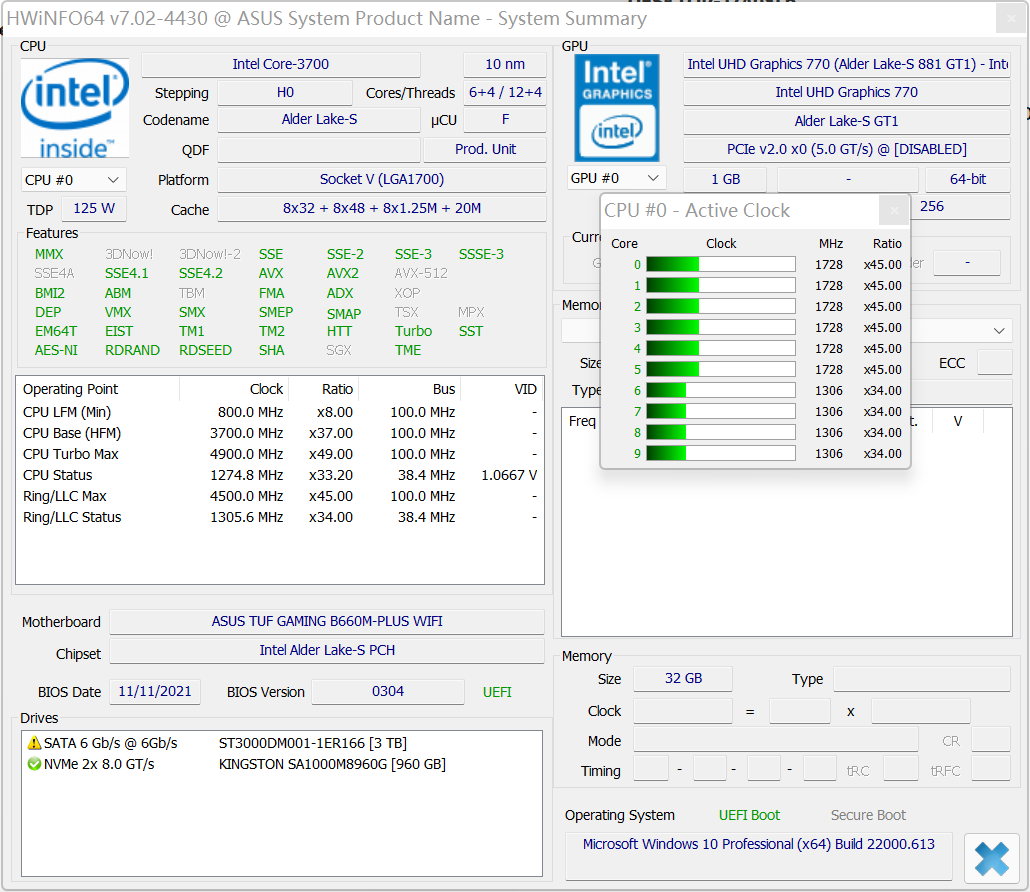Click the 32 GB memory size field
Image resolution: width=1030 pixels, height=892 pixels.
683,679
